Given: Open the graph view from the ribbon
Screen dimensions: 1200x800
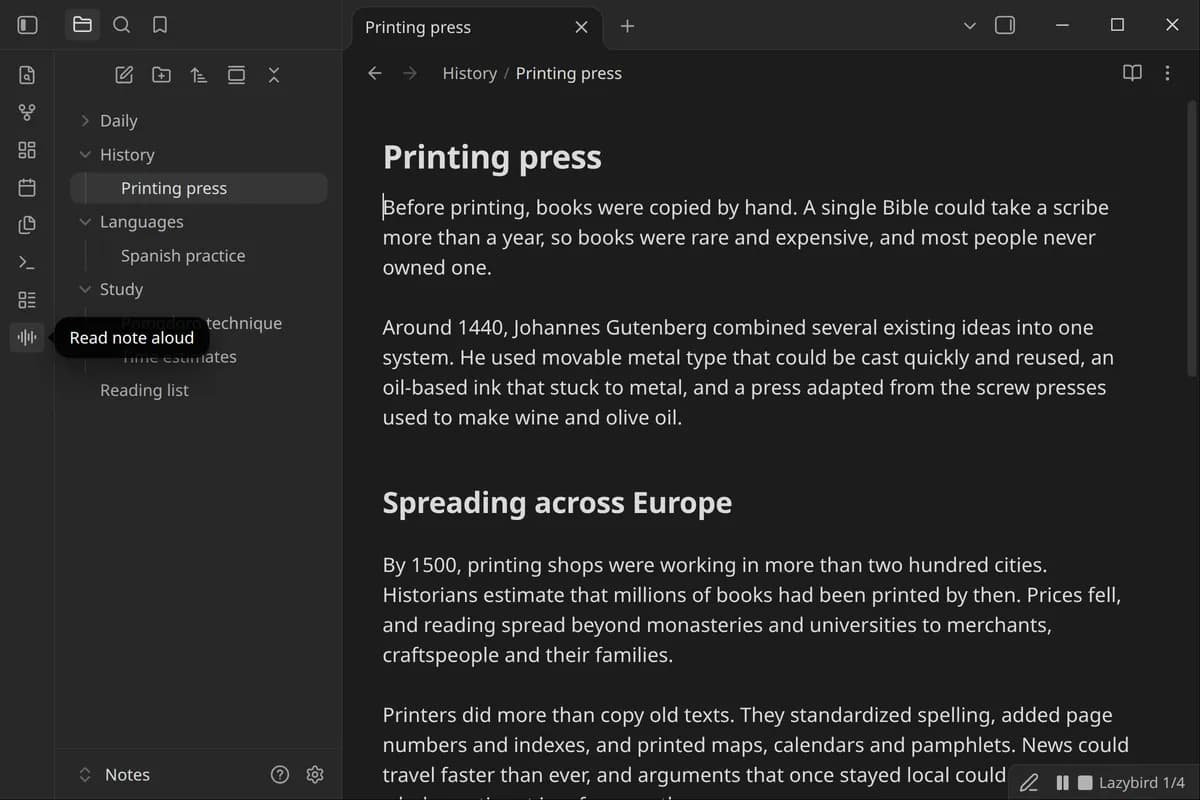Looking at the screenshot, I should (27, 112).
